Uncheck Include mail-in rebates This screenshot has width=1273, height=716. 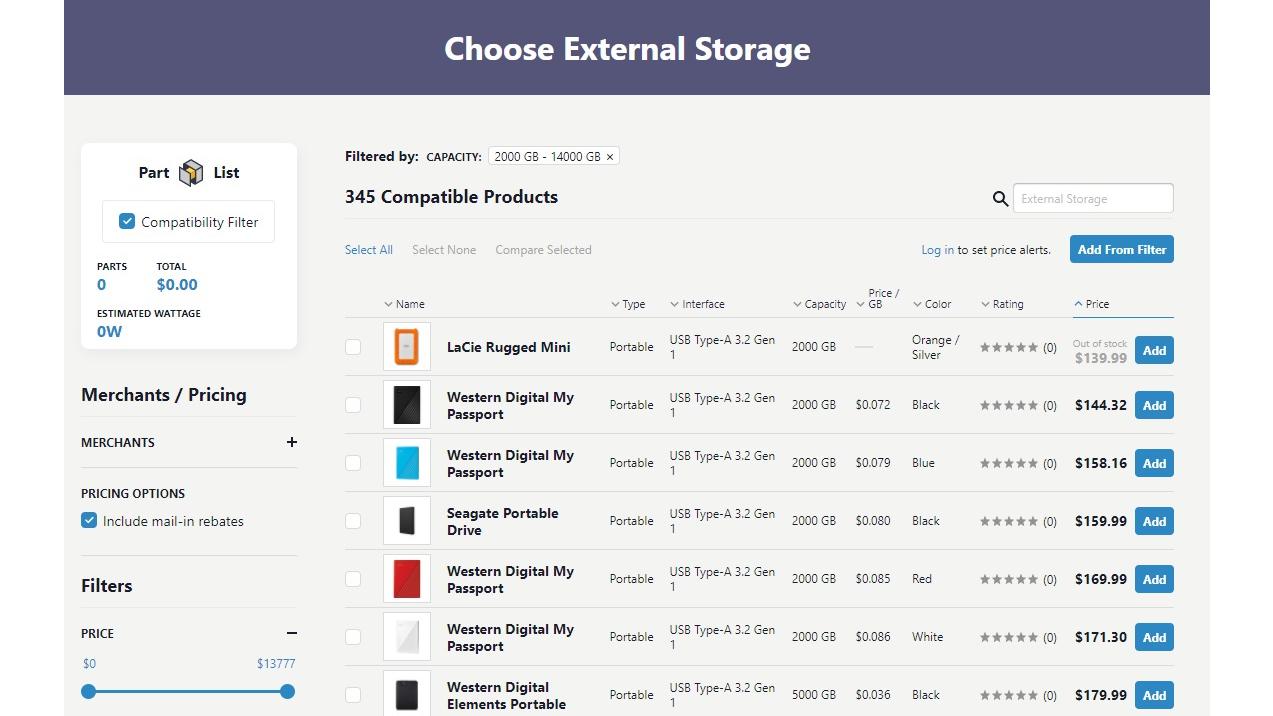(x=89, y=520)
